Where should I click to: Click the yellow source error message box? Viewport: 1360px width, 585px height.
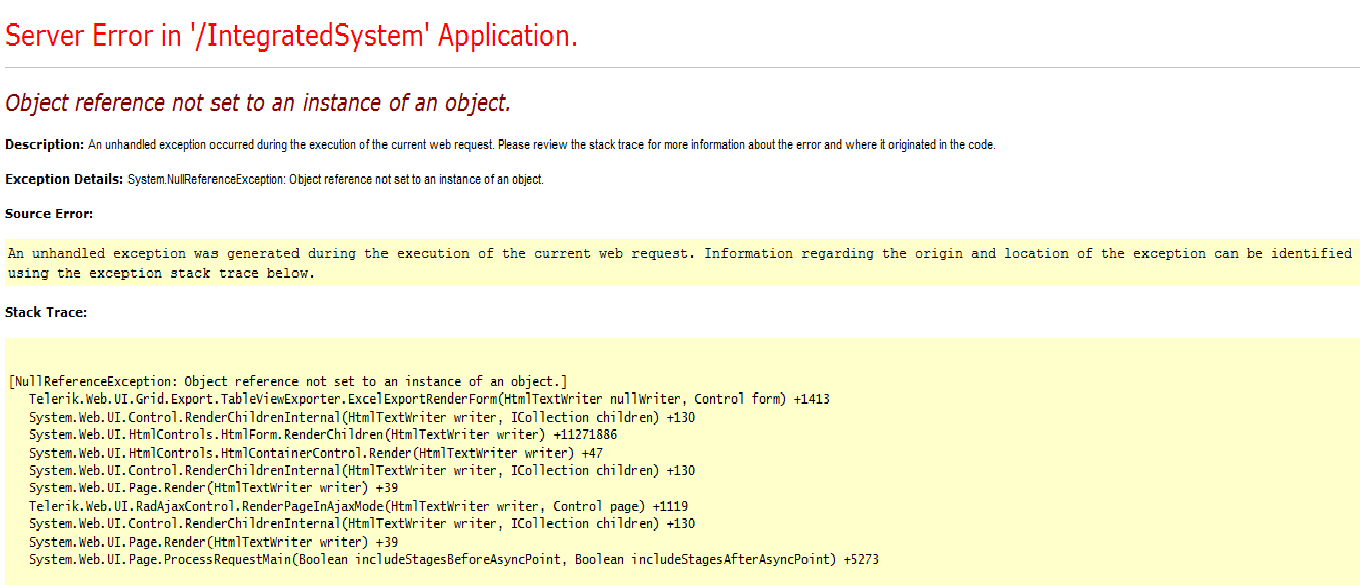682,263
